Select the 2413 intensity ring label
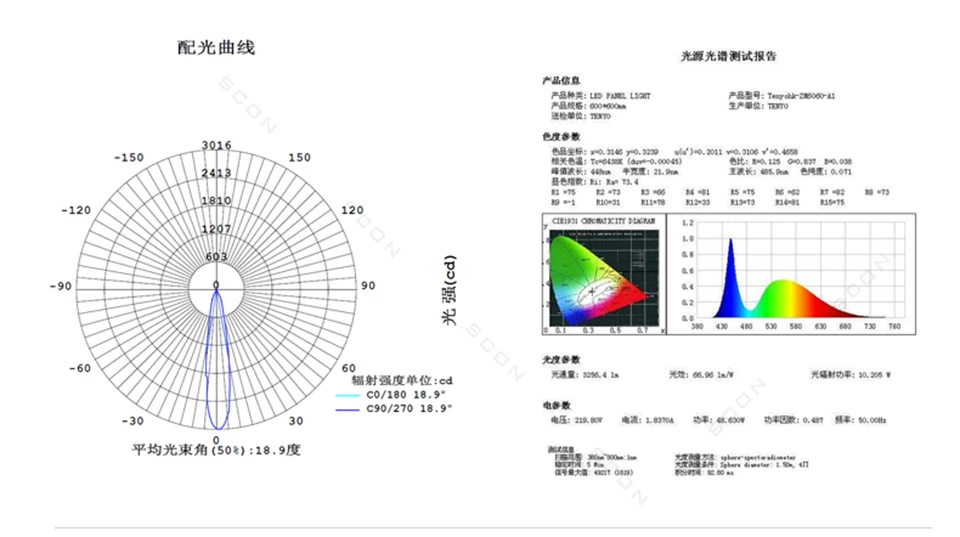The height and width of the screenshot is (537, 960). pyautogui.click(x=217, y=173)
